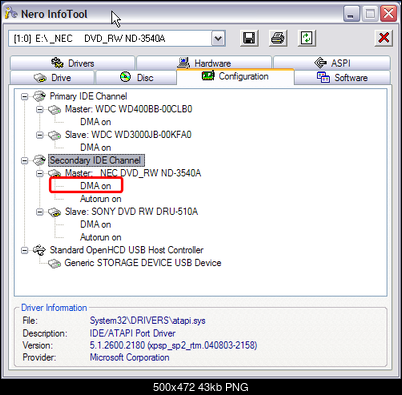Select Master: _NEC DVD_RW ND-3540A entry
This screenshot has height=395, width=402.
tap(133, 173)
